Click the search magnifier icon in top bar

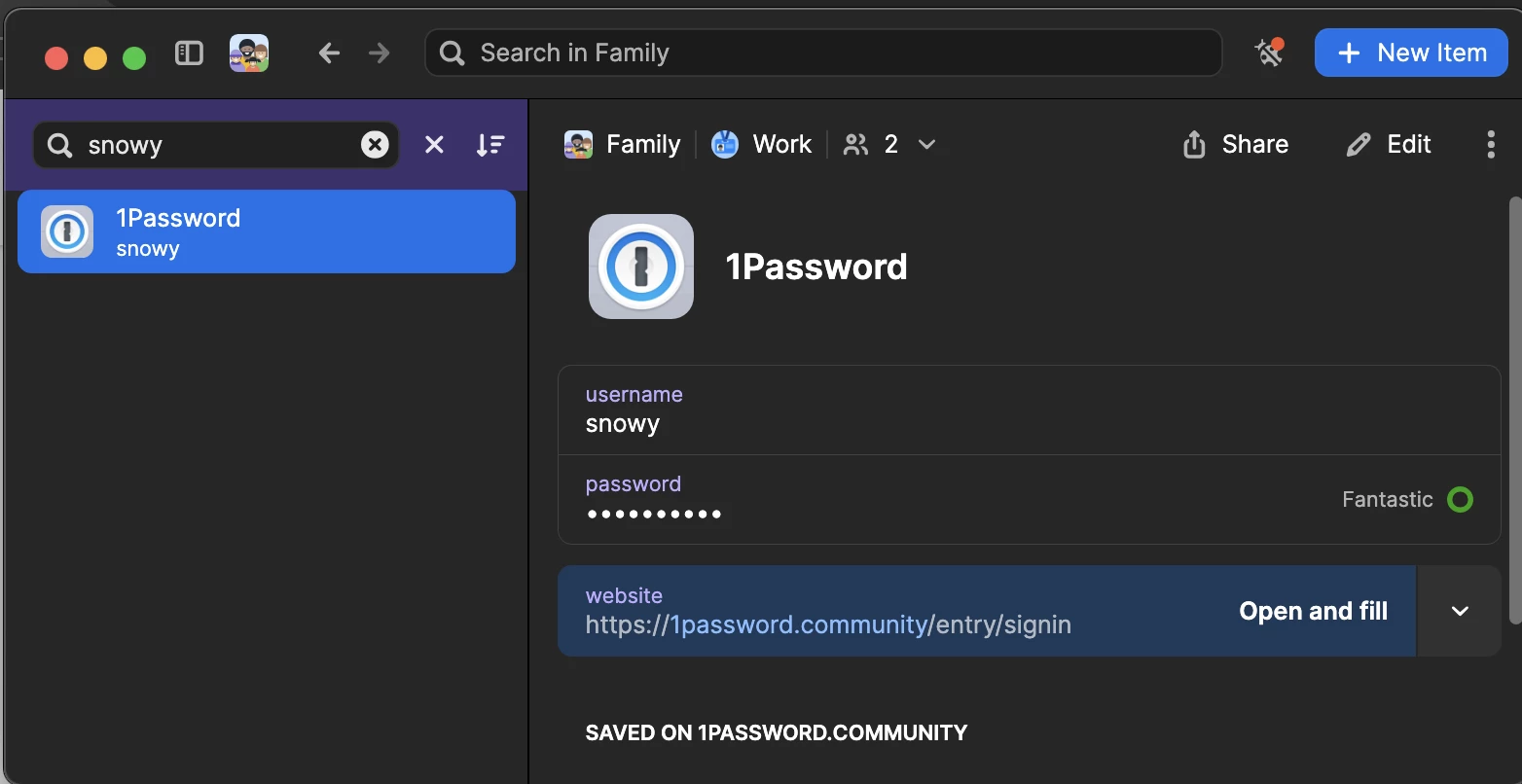point(452,53)
